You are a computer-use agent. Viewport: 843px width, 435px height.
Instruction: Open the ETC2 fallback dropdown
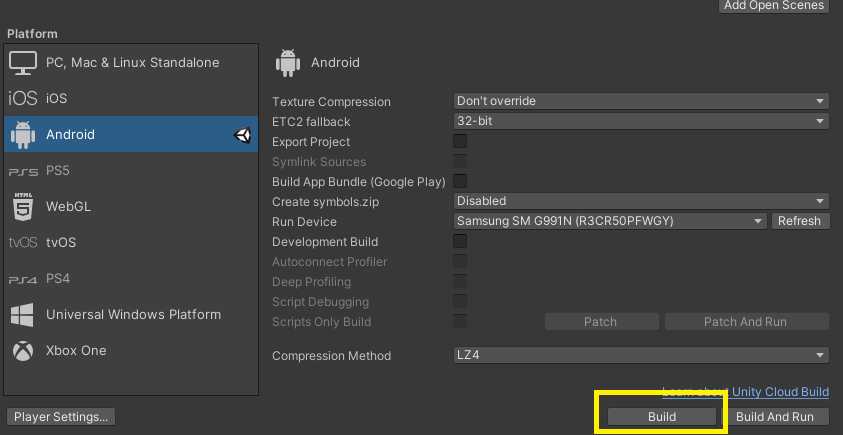pyautogui.click(x=641, y=121)
